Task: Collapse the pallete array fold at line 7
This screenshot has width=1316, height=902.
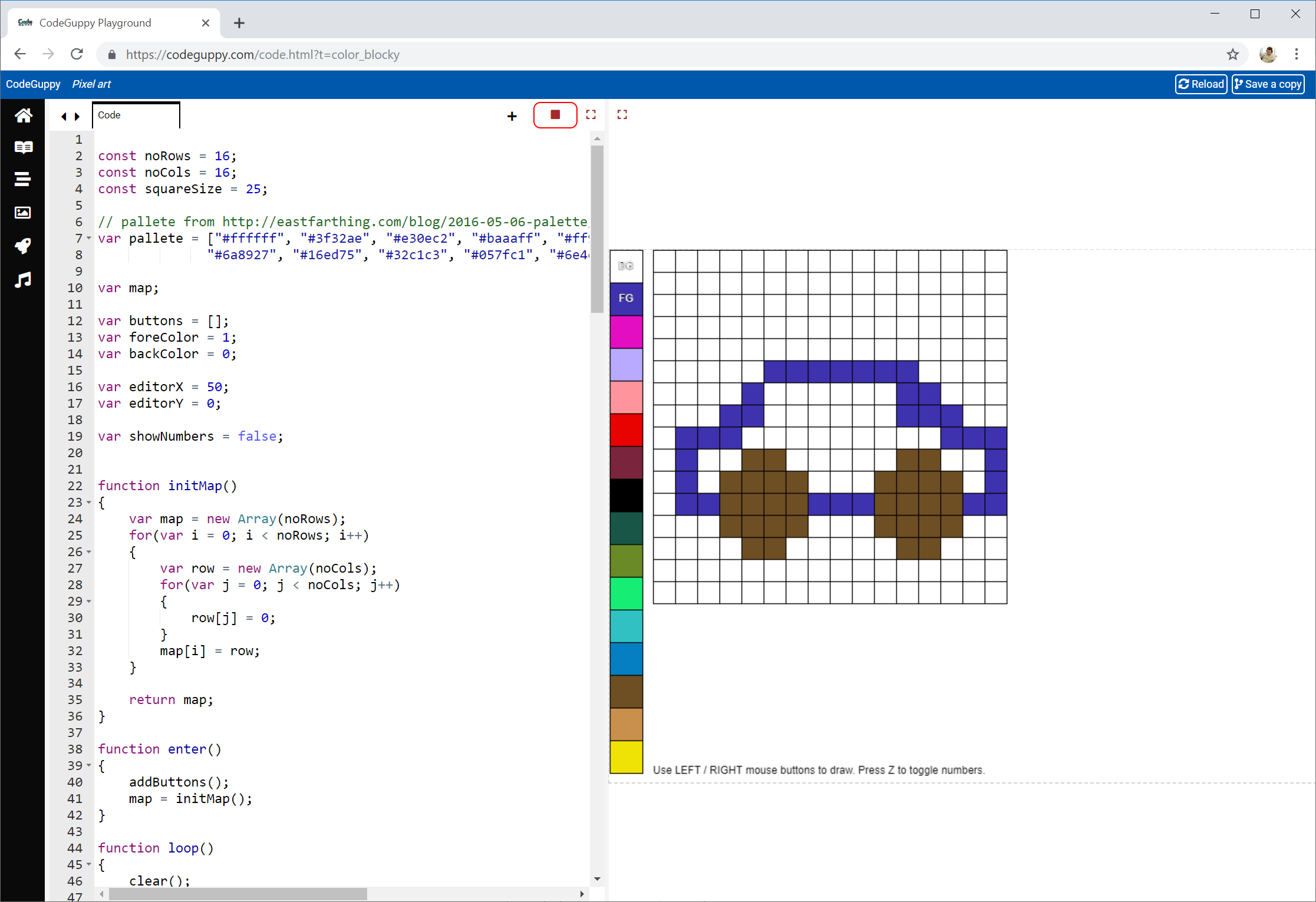Action: [x=89, y=238]
